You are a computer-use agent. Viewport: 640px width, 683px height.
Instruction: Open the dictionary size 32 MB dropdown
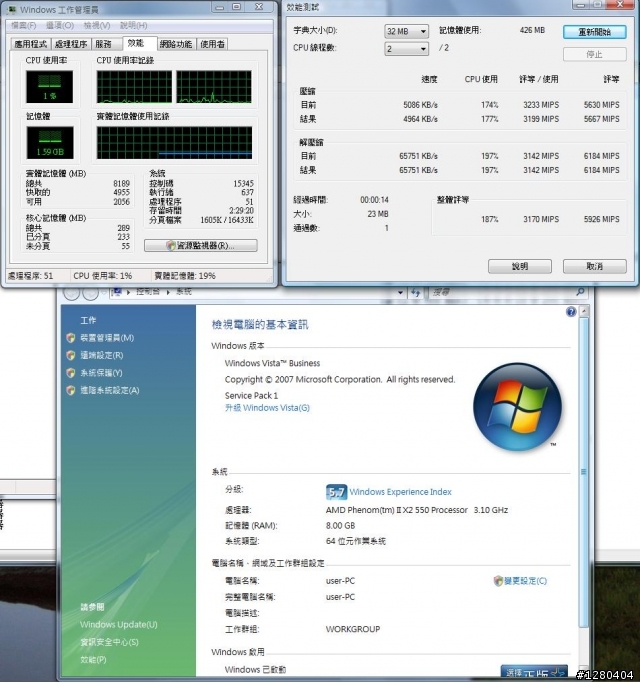(406, 31)
